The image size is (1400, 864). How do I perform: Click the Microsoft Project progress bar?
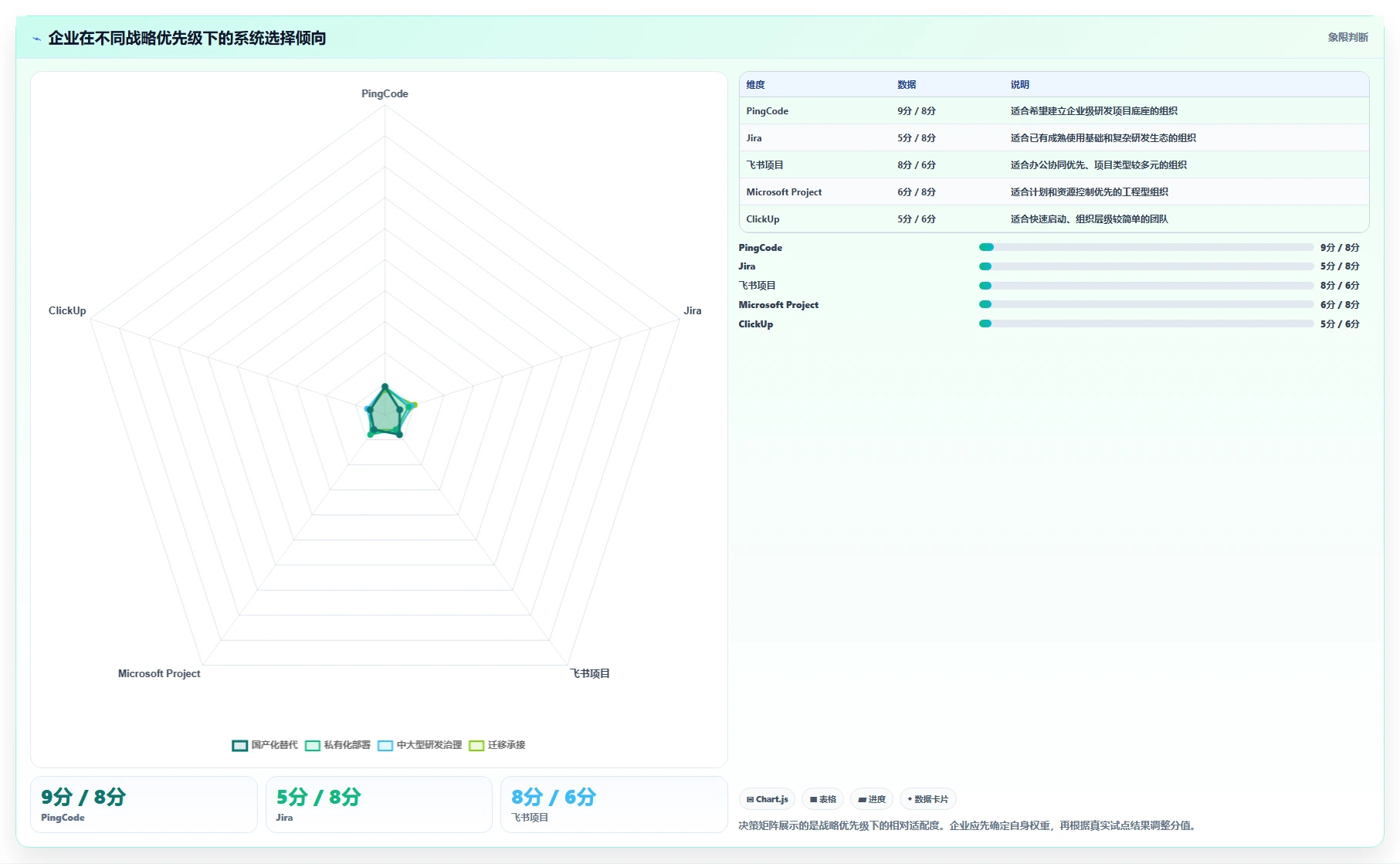(1146, 305)
